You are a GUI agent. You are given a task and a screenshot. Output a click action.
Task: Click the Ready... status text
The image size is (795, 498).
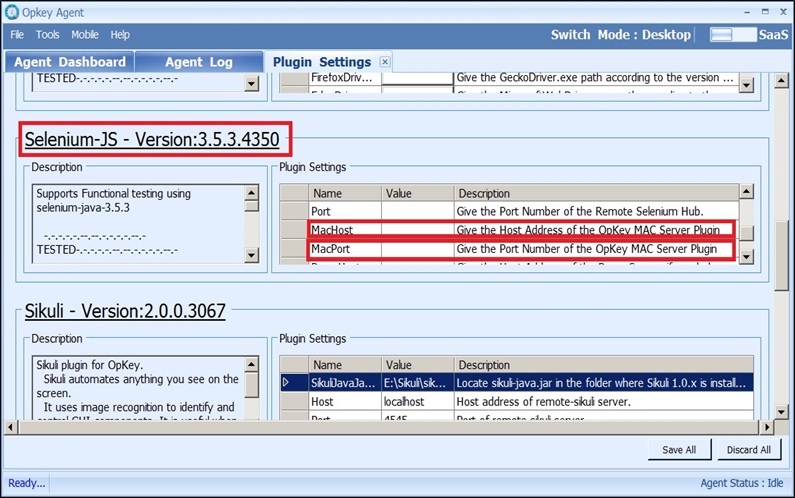click(x=26, y=483)
